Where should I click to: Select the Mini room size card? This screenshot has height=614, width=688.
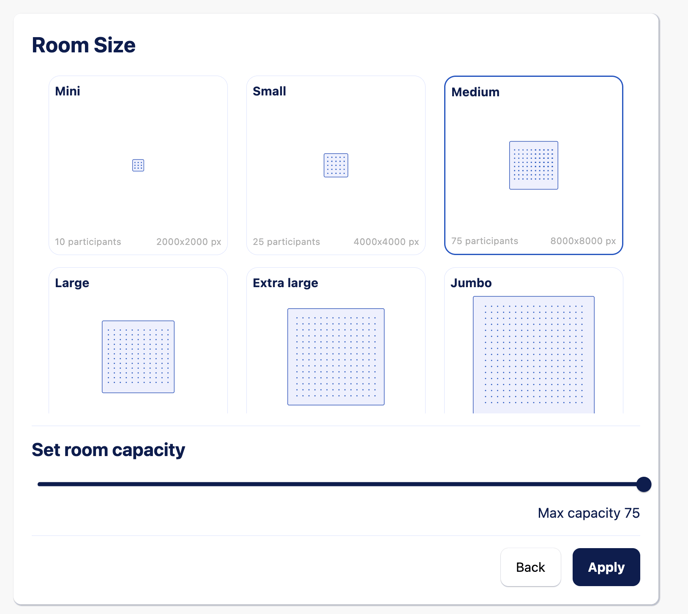(x=138, y=165)
